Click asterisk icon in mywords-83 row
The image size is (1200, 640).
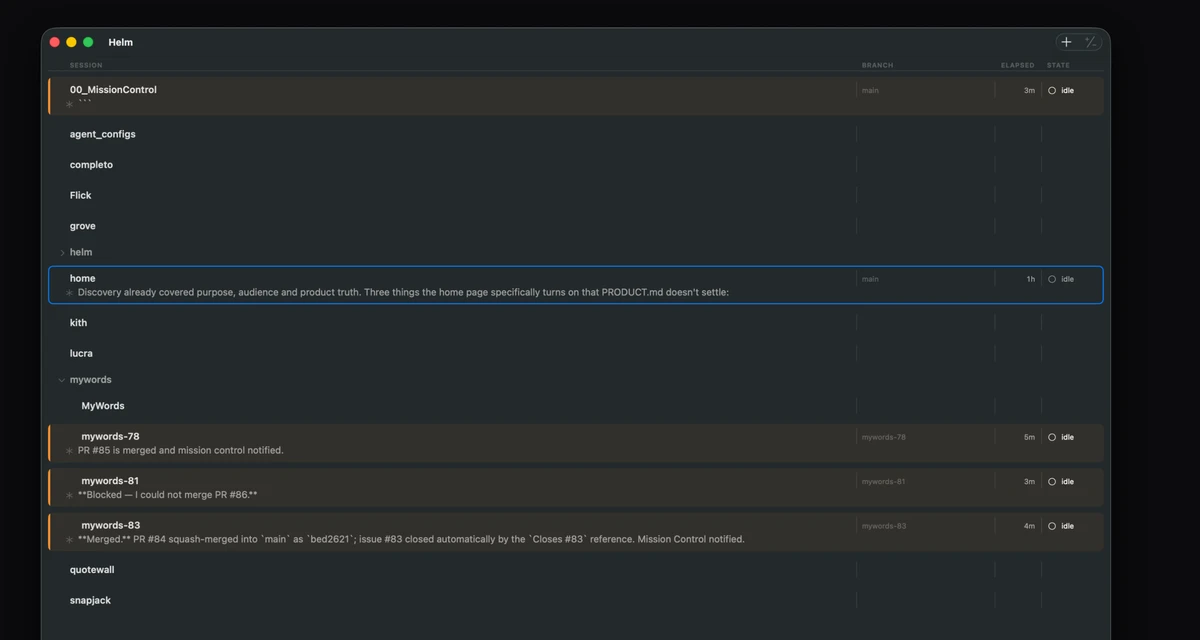coord(69,540)
